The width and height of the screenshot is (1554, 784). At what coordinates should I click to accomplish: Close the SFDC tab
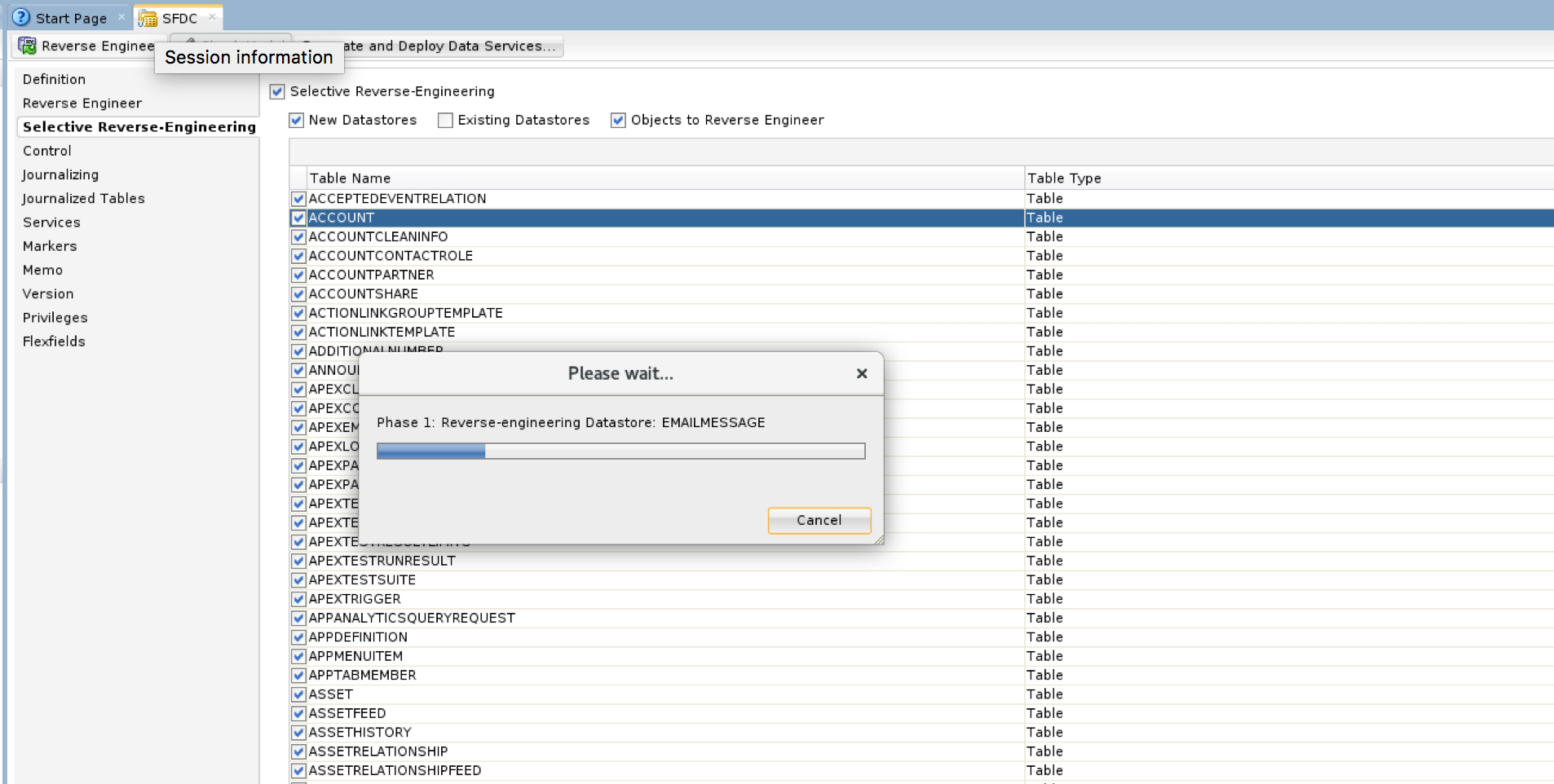pyautogui.click(x=213, y=17)
